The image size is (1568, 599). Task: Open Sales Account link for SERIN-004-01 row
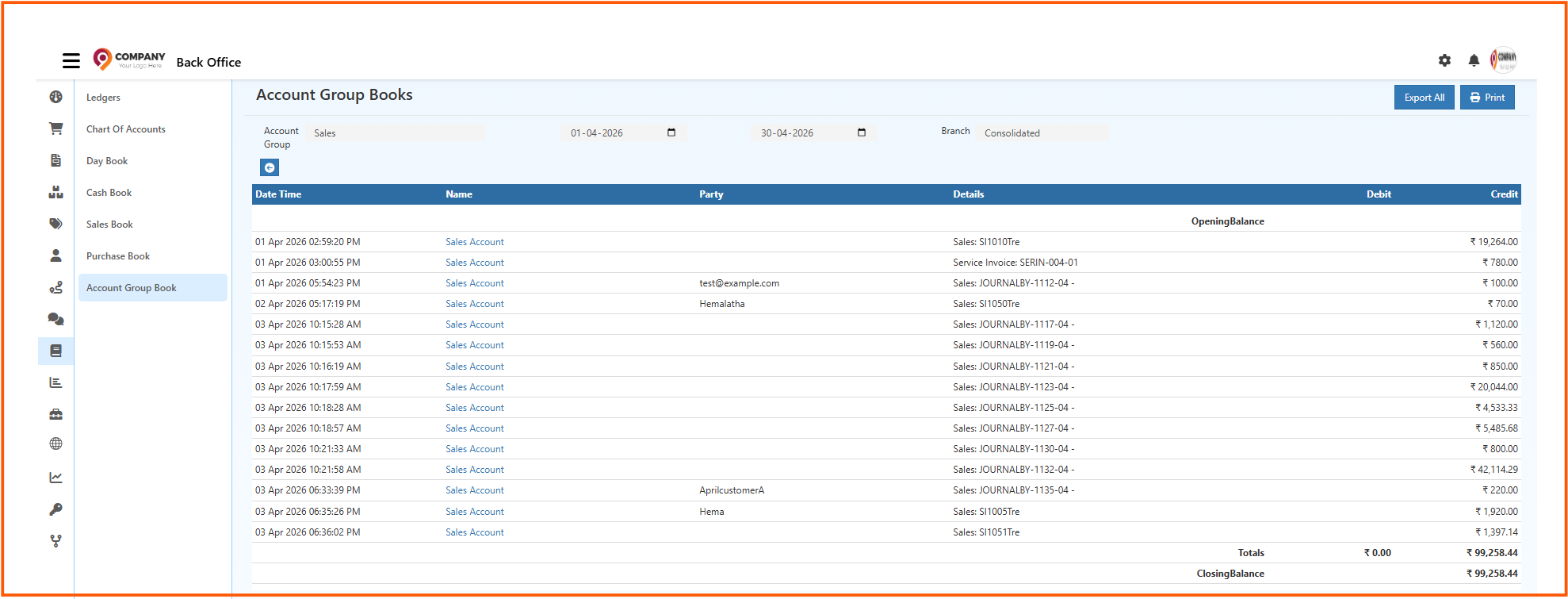tap(475, 263)
